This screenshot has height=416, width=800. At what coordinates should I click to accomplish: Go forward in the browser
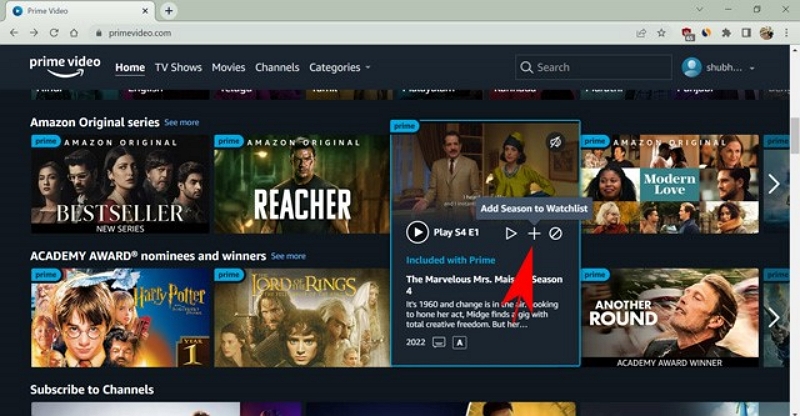(34, 33)
